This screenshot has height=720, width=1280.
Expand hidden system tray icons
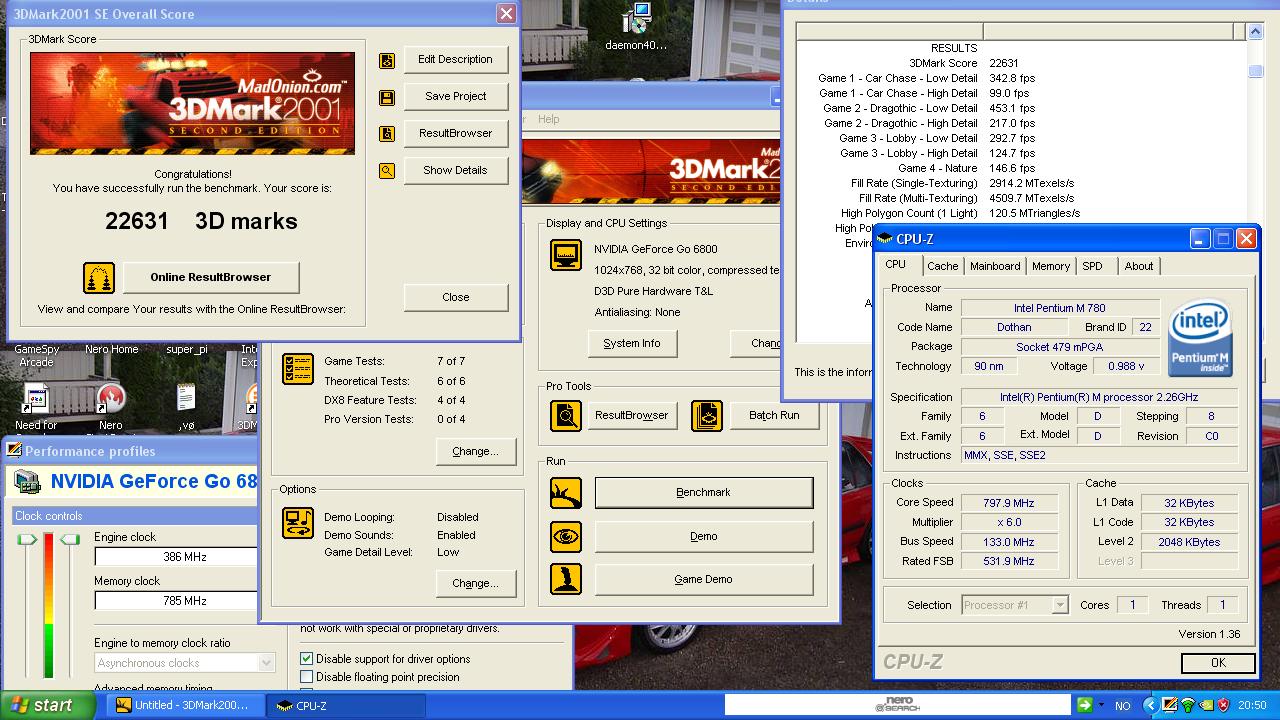click(x=1151, y=705)
